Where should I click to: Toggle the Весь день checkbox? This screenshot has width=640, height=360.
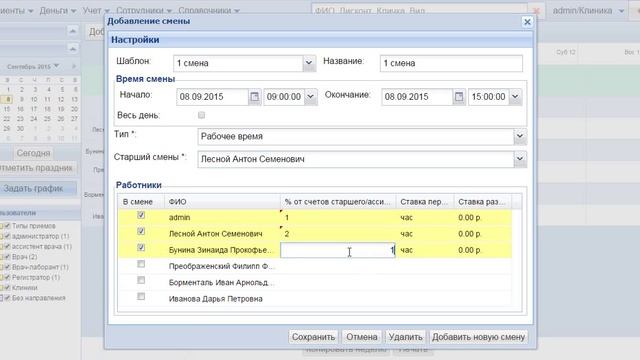coord(201,115)
